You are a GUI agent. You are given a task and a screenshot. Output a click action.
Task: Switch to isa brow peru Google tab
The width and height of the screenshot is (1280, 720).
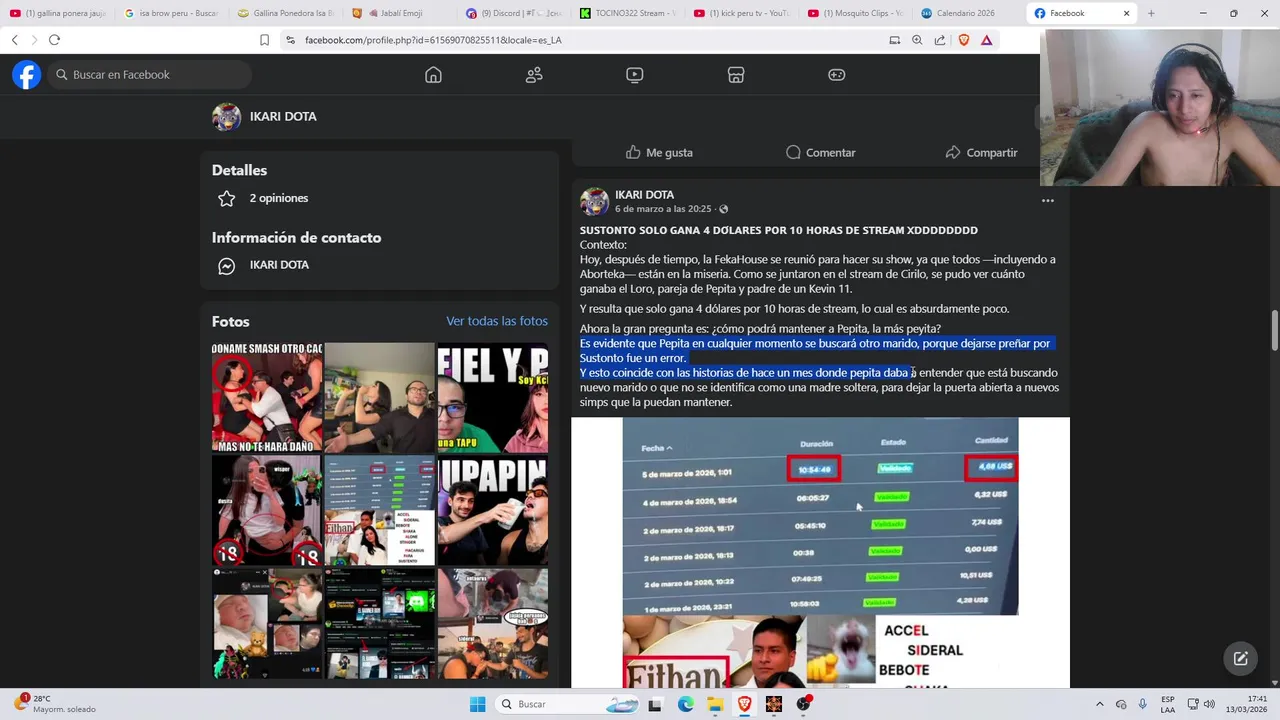172,13
